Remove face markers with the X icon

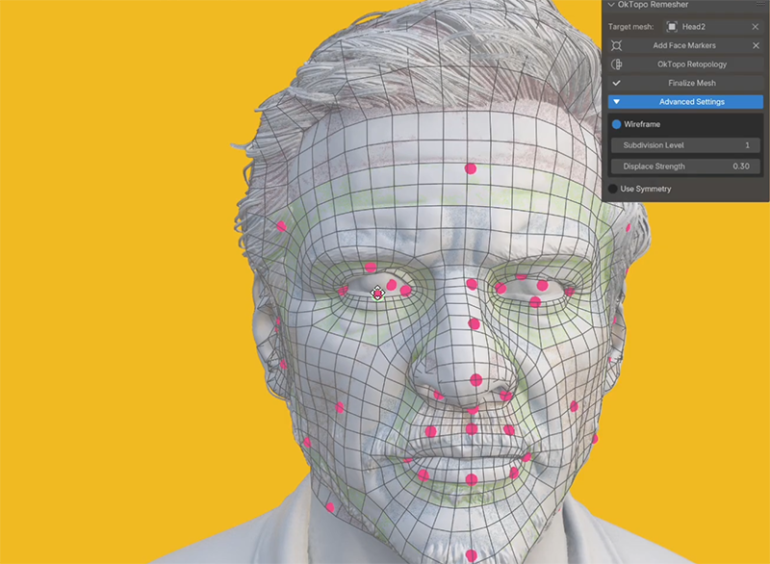click(x=755, y=46)
